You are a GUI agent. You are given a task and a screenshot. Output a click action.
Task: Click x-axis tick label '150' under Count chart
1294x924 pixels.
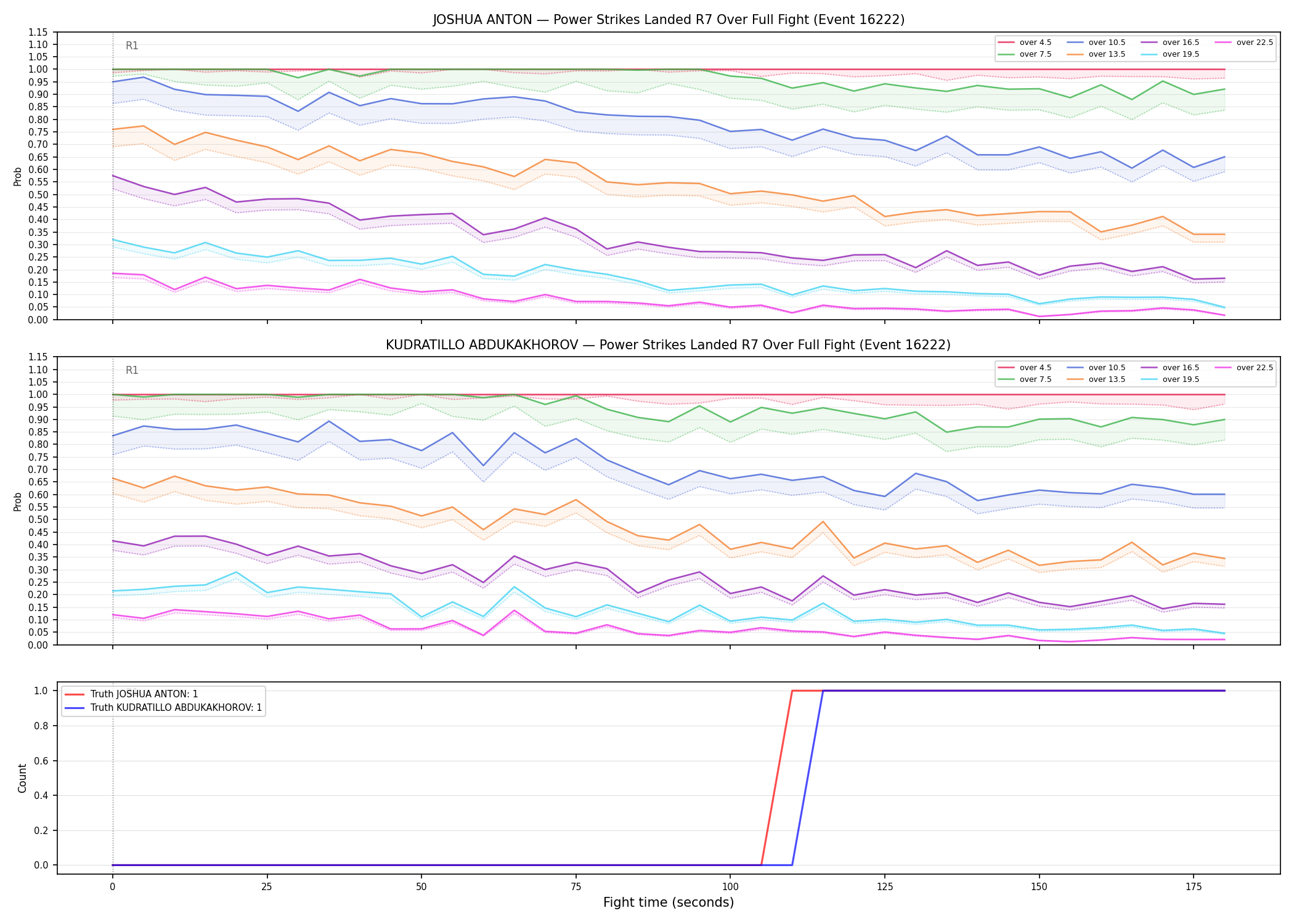[1039, 887]
